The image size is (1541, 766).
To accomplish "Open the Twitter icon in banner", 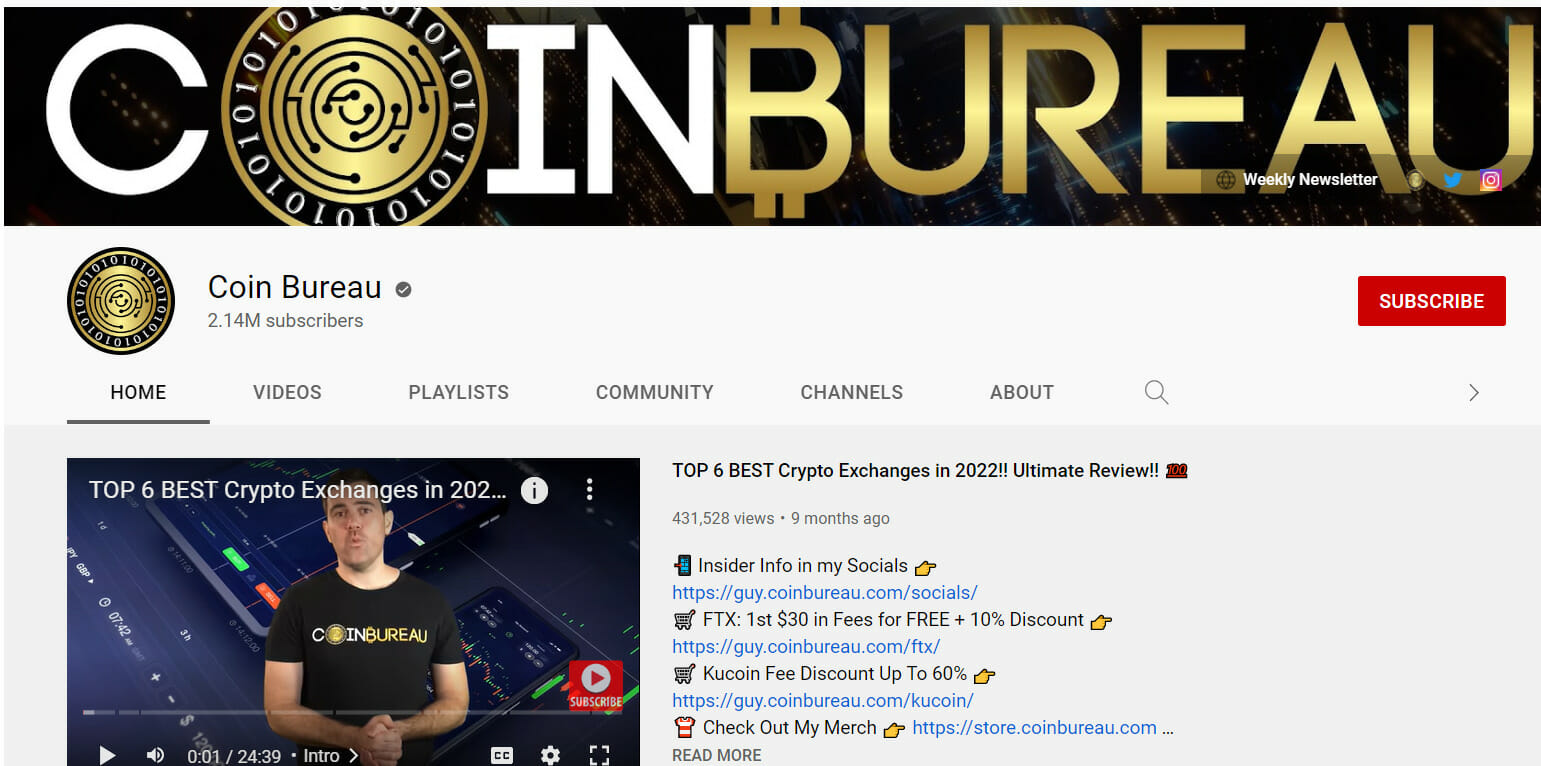I will coord(1452,180).
